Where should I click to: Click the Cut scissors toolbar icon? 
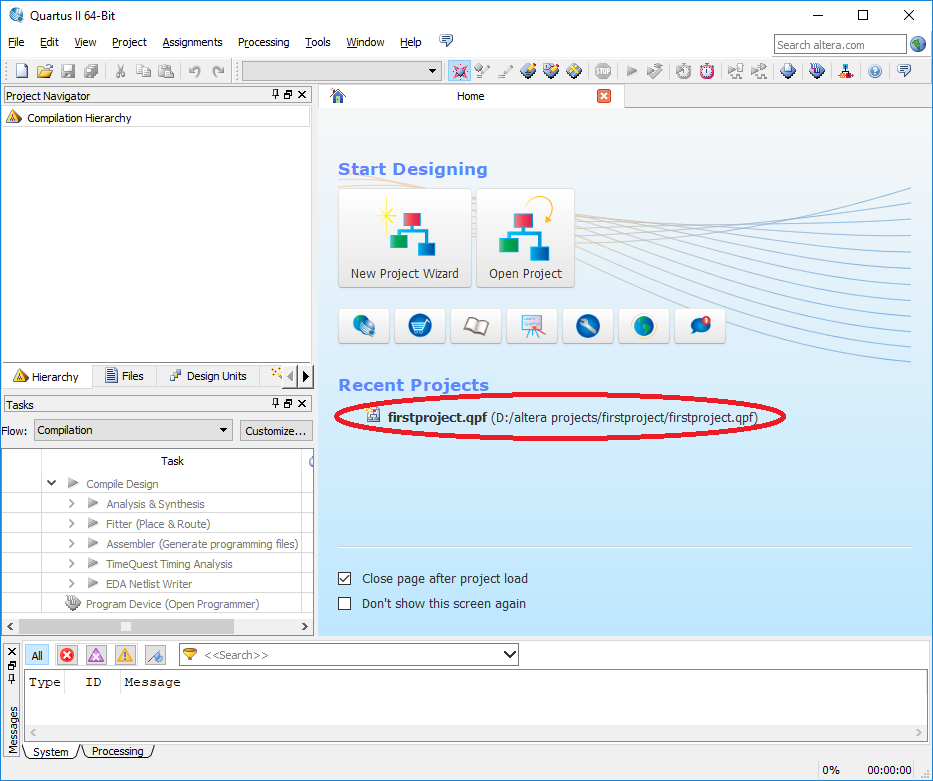pos(120,71)
